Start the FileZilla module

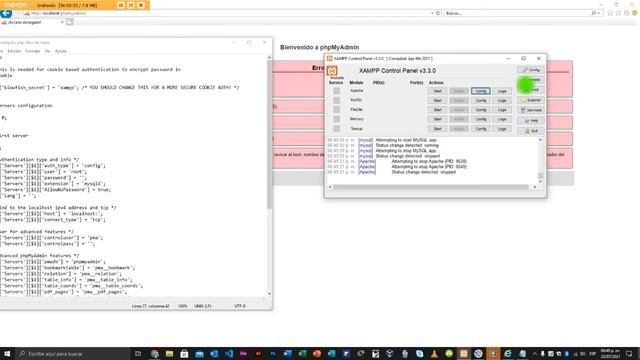(x=437, y=110)
